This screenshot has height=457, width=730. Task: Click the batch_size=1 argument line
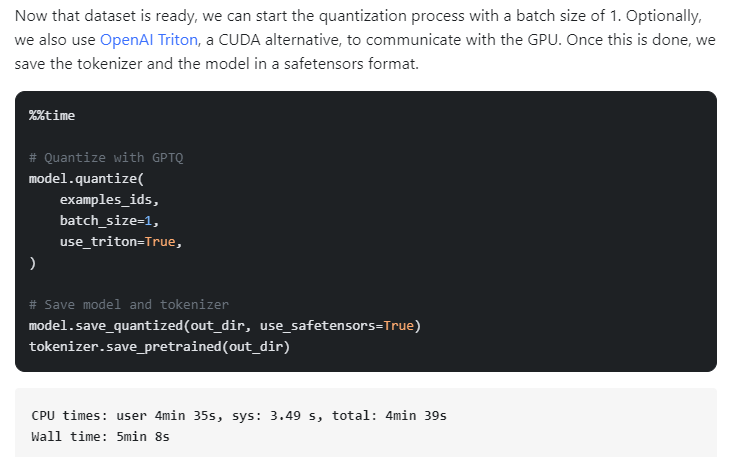pyautogui.click(x=109, y=220)
